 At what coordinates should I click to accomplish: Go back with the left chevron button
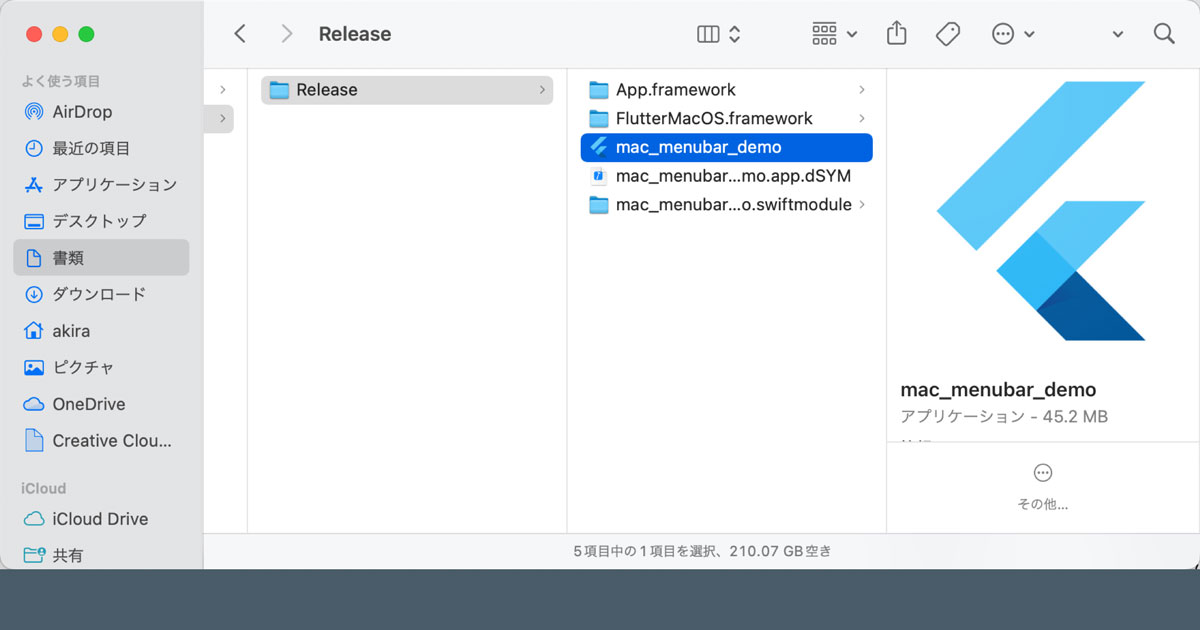click(240, 34)
